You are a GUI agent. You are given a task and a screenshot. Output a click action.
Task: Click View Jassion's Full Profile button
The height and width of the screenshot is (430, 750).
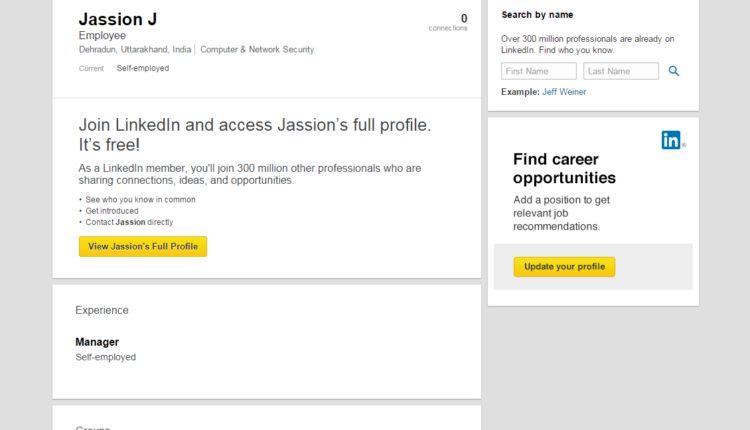pyautogui.click(x=143, y=246)
